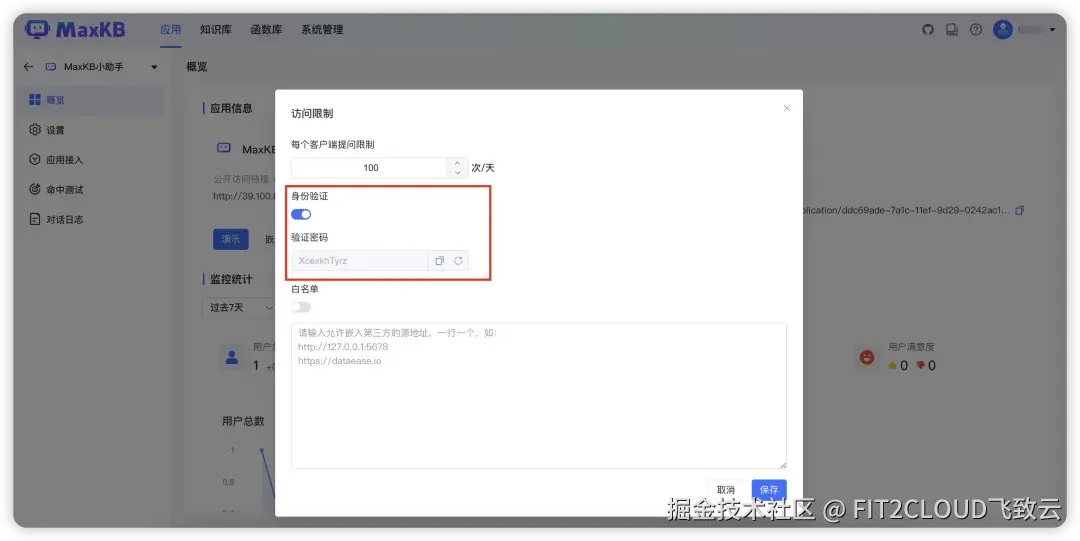
Task: Open the 过去7天 time range dropdown
Action: tap(240, 307)
